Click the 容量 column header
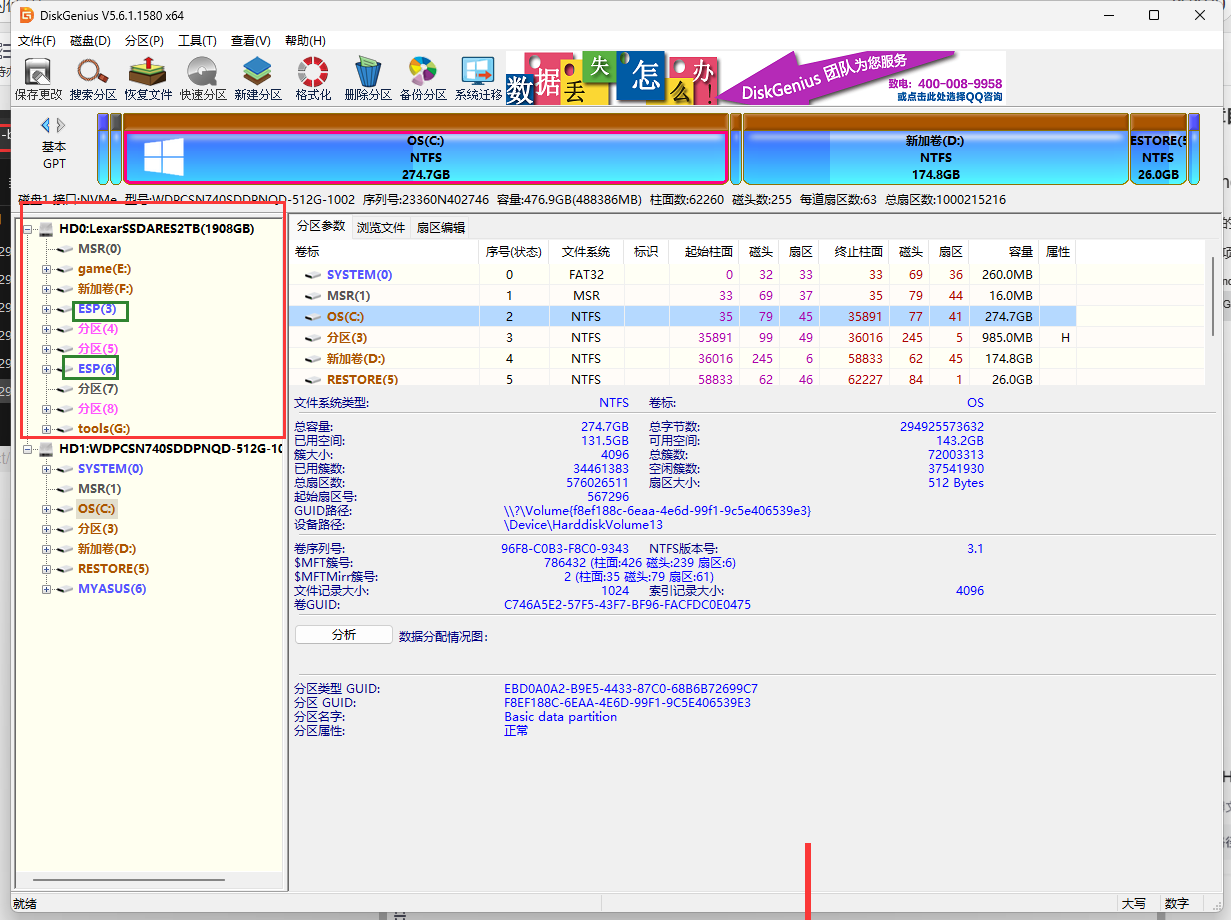1231x920 pixels. click(x=1003, y=252)
